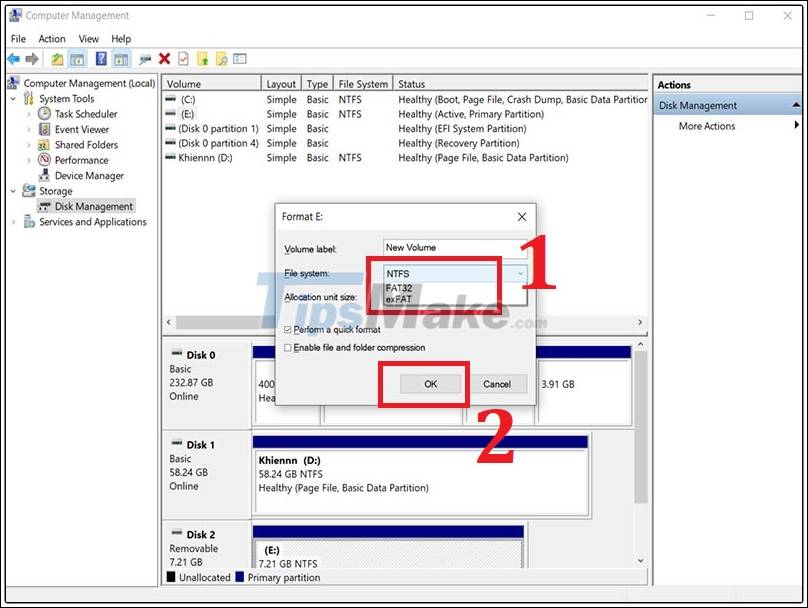Open the Action menu
Viewport: 808px width, 608px height.
tap(52, 39)
